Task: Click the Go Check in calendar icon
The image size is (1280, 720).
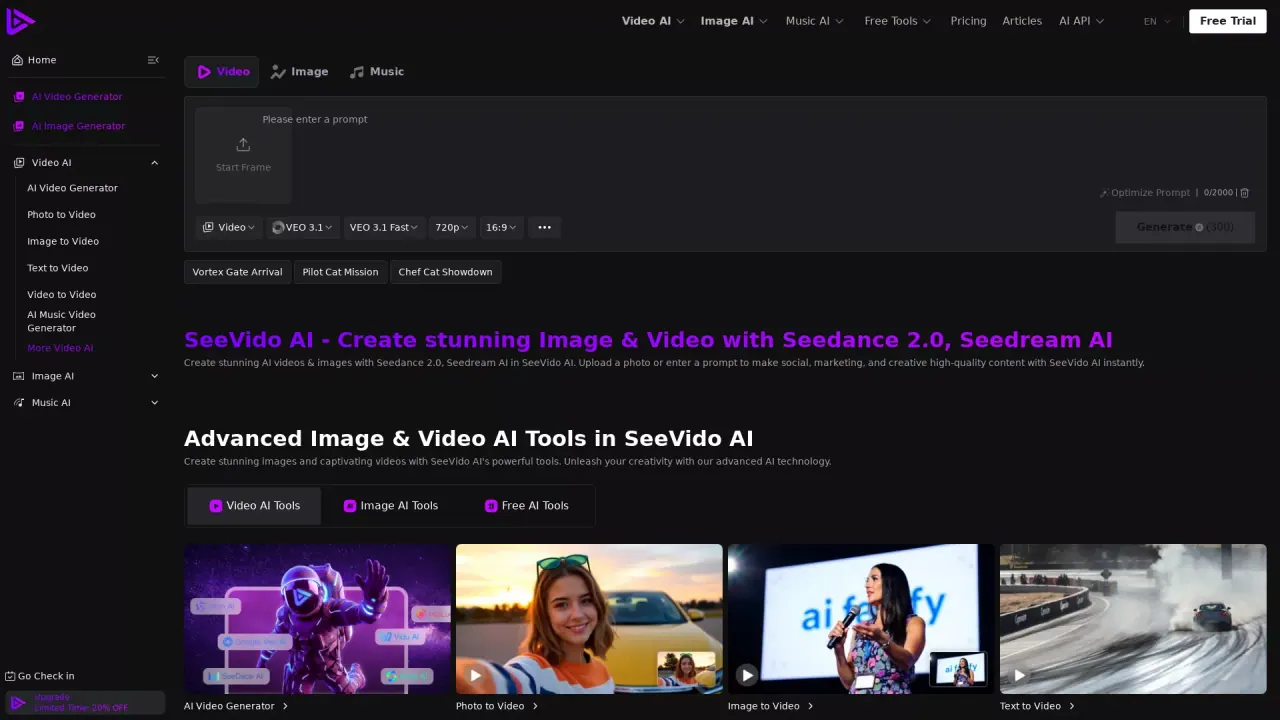Action: click(x=10, y=676)
